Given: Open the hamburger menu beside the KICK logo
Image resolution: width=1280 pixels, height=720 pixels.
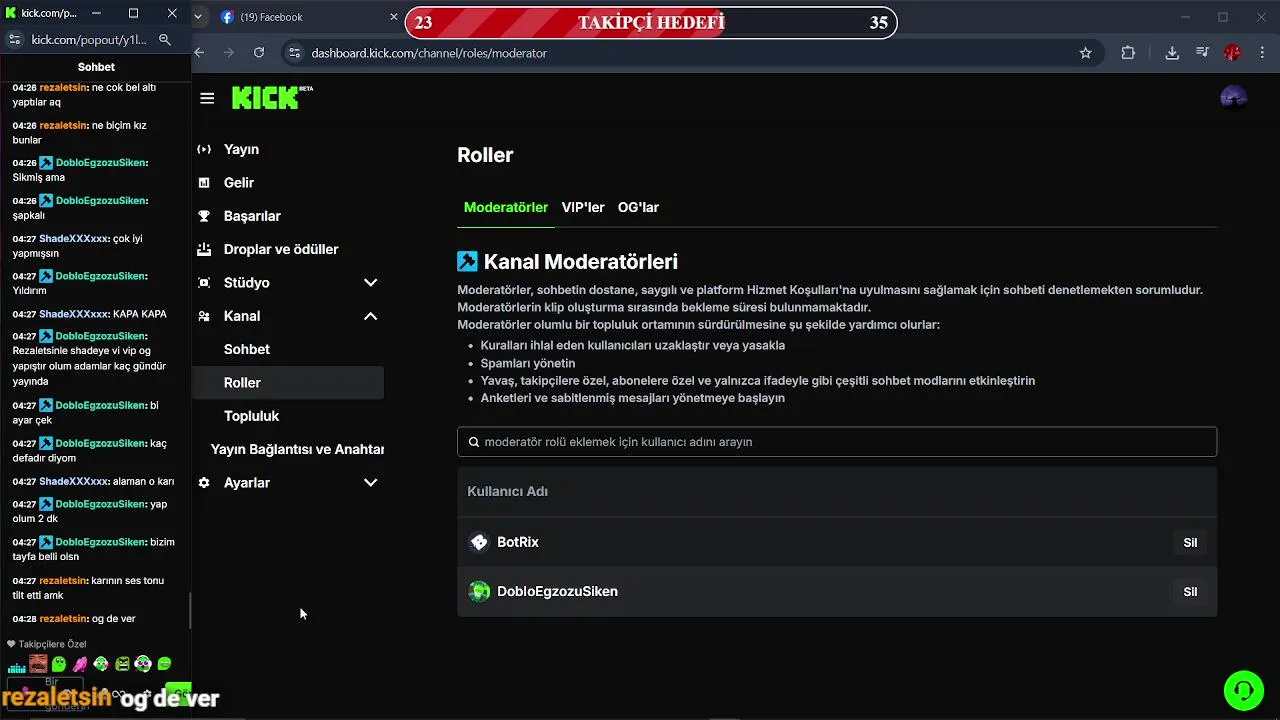Looking at the screenshot, I should pyautogui.click(x=207, y=98).
